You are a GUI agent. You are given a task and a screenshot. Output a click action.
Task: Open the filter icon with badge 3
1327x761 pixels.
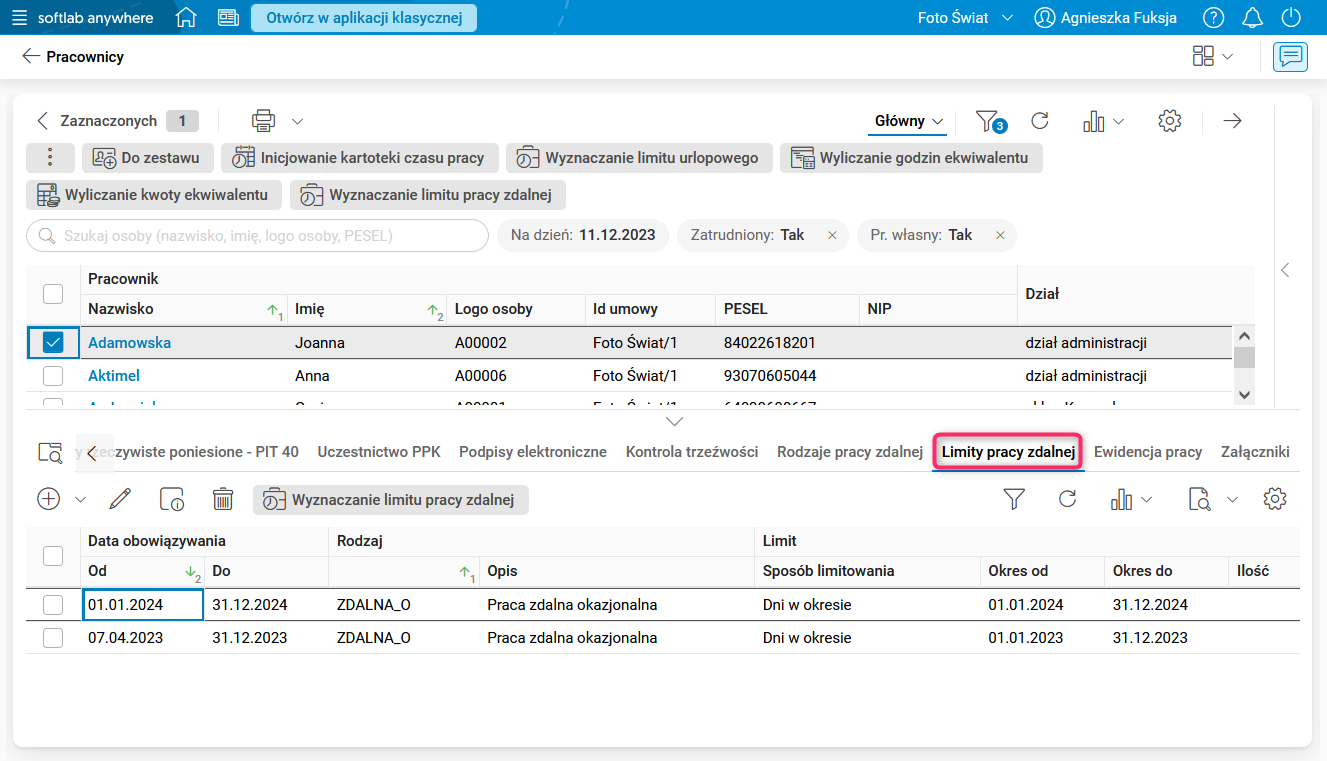click(989, 121)
